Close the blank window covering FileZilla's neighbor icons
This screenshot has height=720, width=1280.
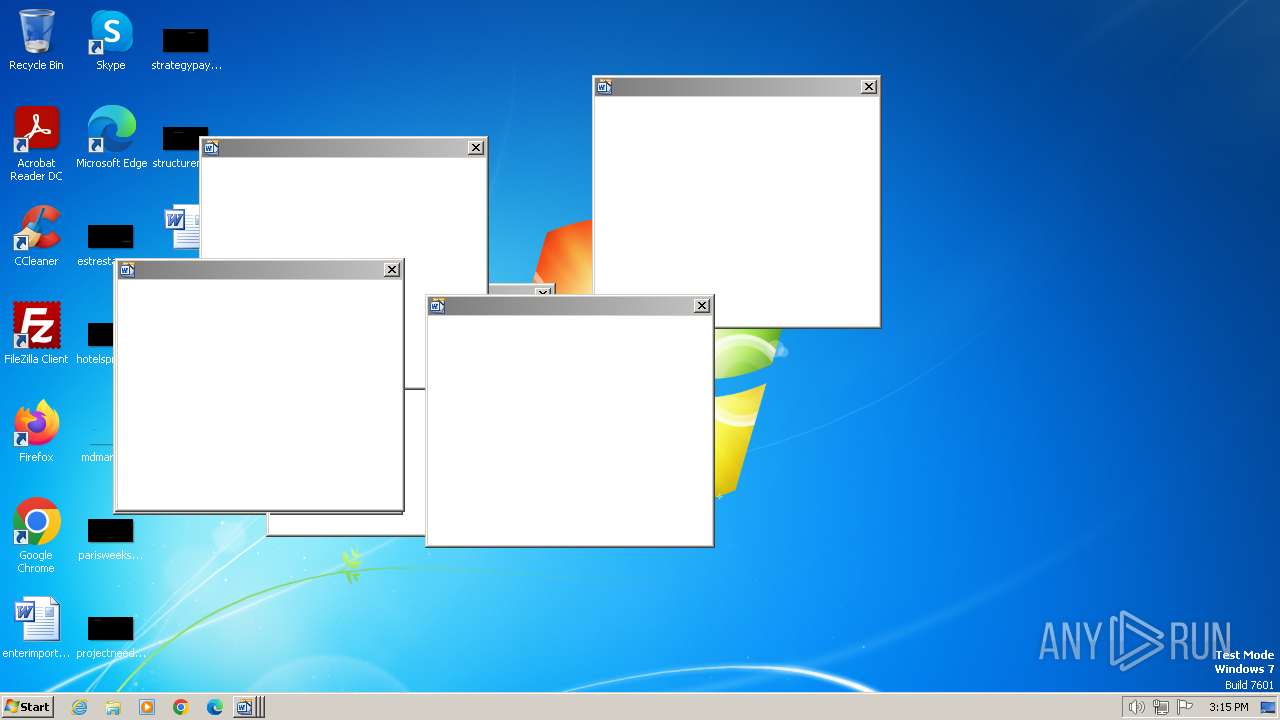(392, 270)
